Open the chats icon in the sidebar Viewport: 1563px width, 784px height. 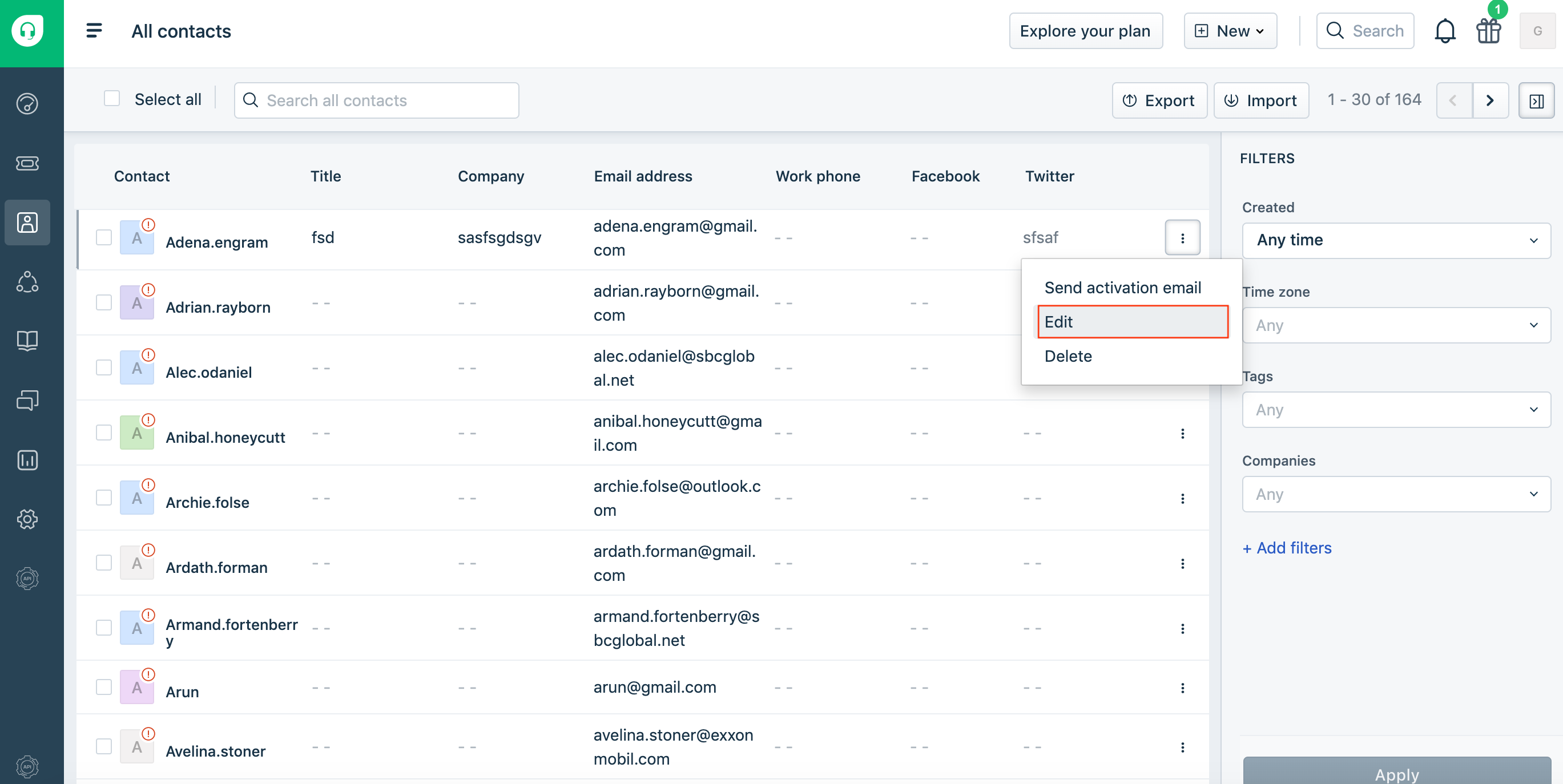pyautogui.click(x=27, y=399)
